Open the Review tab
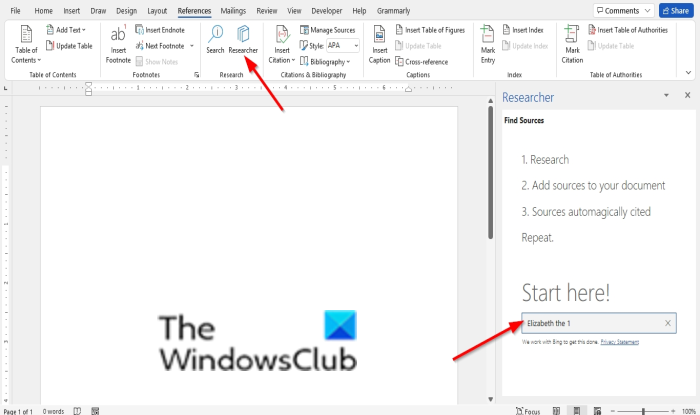 pyautogui.click(x=267, y=11)
